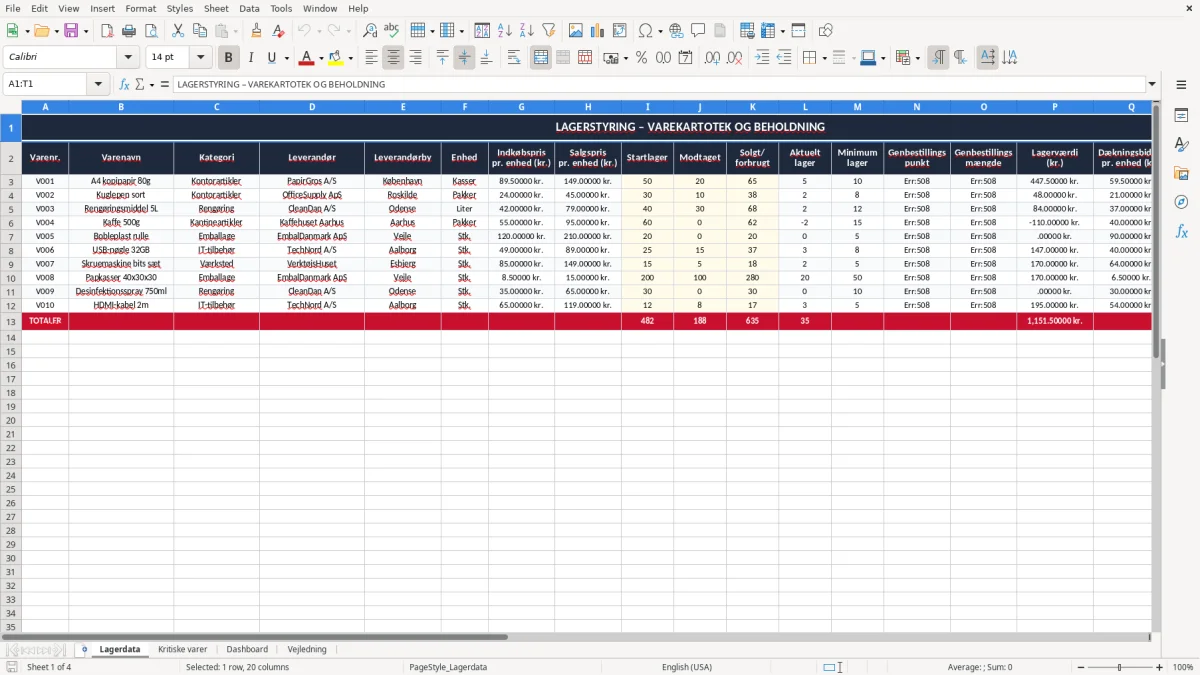Add a decimal place
This screenshot has height=675, width=1200.
[712, 58]
